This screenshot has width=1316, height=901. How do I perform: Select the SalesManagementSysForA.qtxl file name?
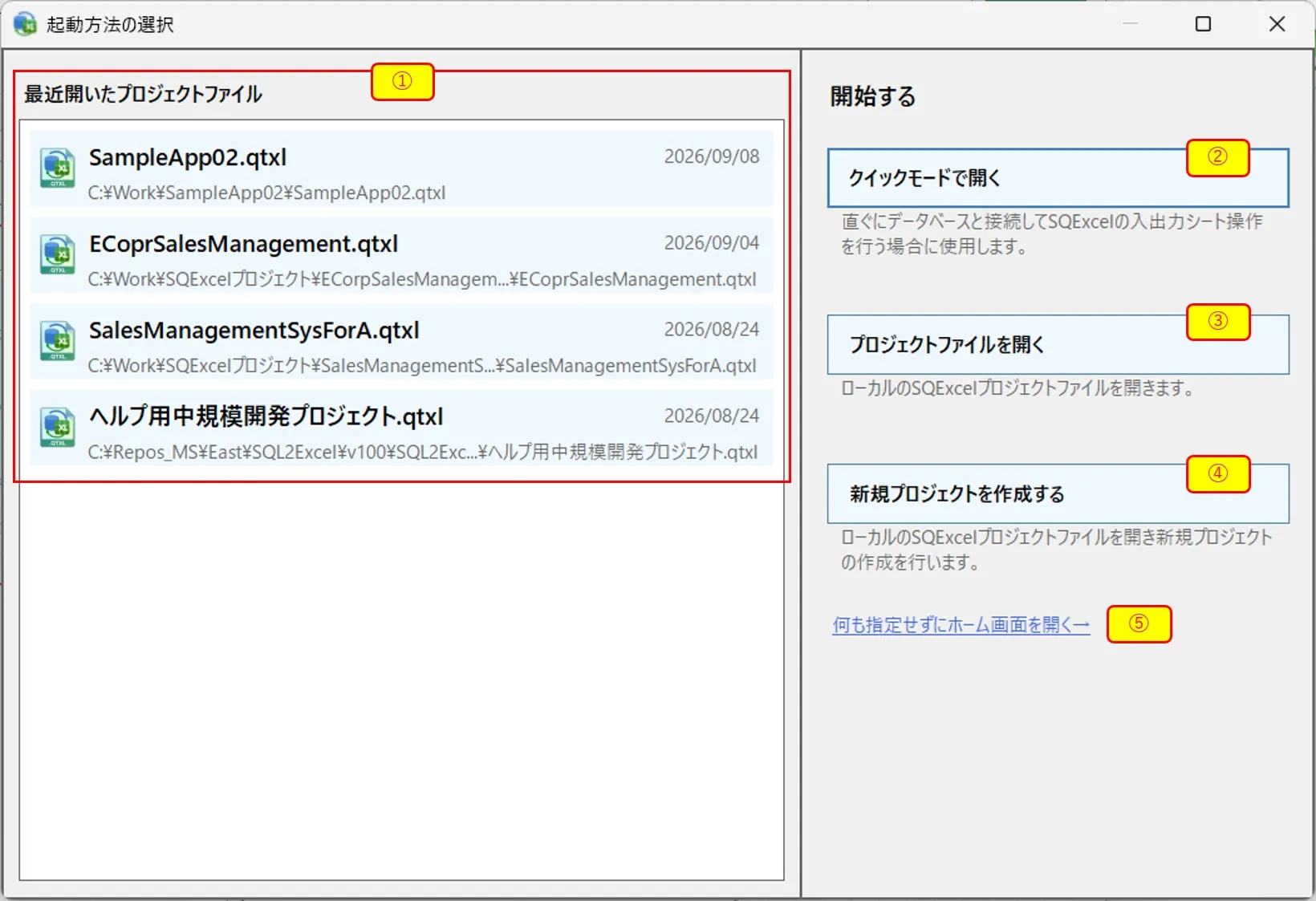point(254,331)
